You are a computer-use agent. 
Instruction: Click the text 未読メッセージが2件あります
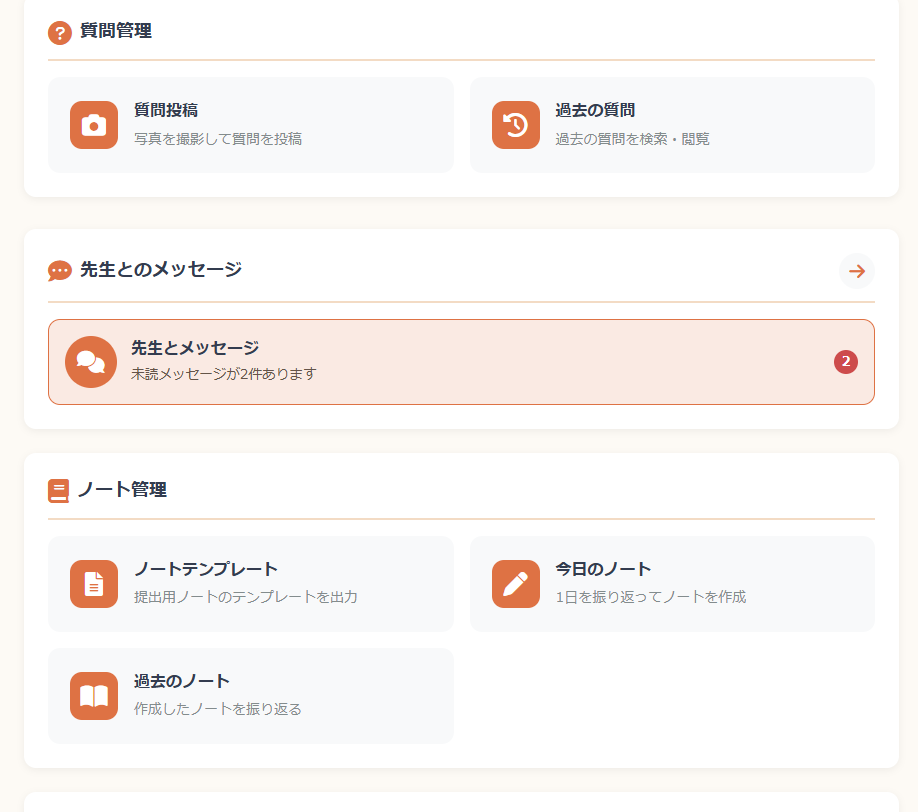click(224, 374)
